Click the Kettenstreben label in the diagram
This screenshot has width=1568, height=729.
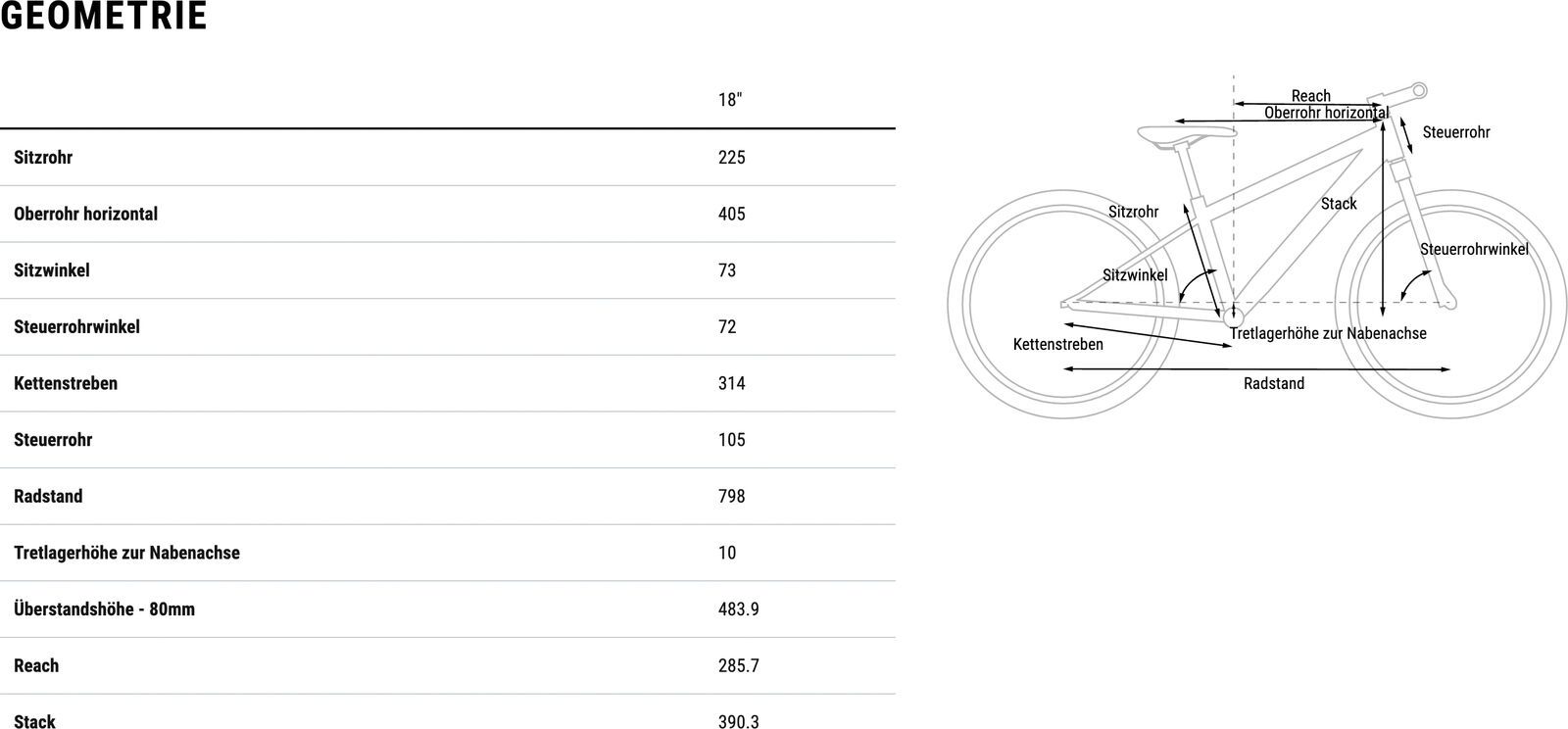point(1057,345)
